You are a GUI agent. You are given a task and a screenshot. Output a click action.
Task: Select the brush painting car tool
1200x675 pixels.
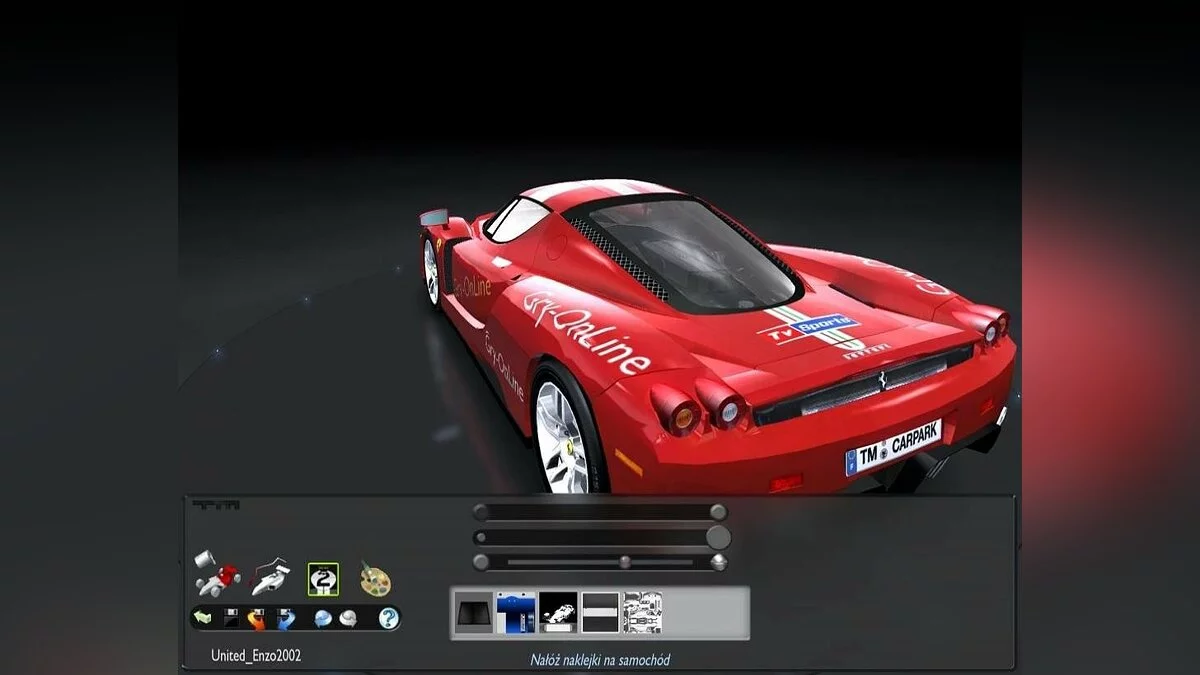[x=270, y=577]
